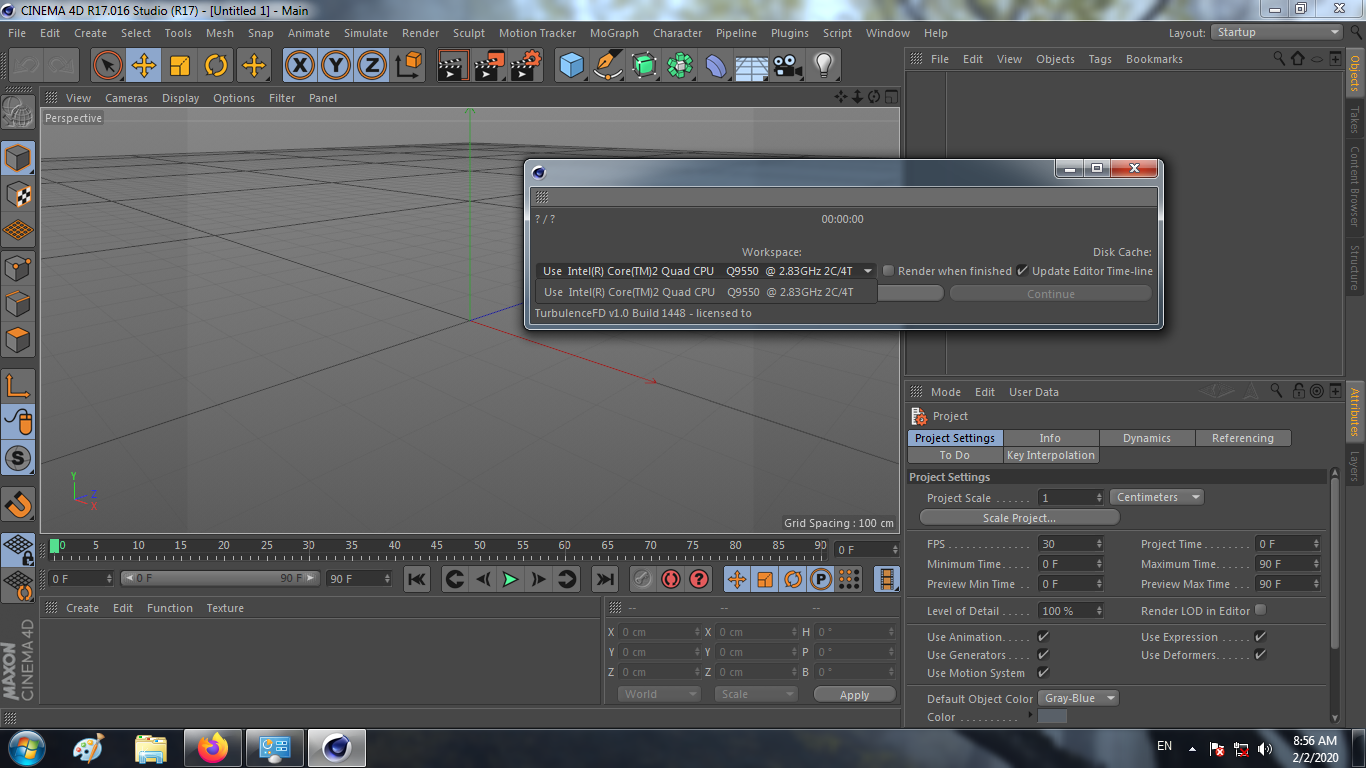Viewport: 1366px width, 768px height.
Task: Toggle the Y axis lock icon
Action: coord(336,66)
